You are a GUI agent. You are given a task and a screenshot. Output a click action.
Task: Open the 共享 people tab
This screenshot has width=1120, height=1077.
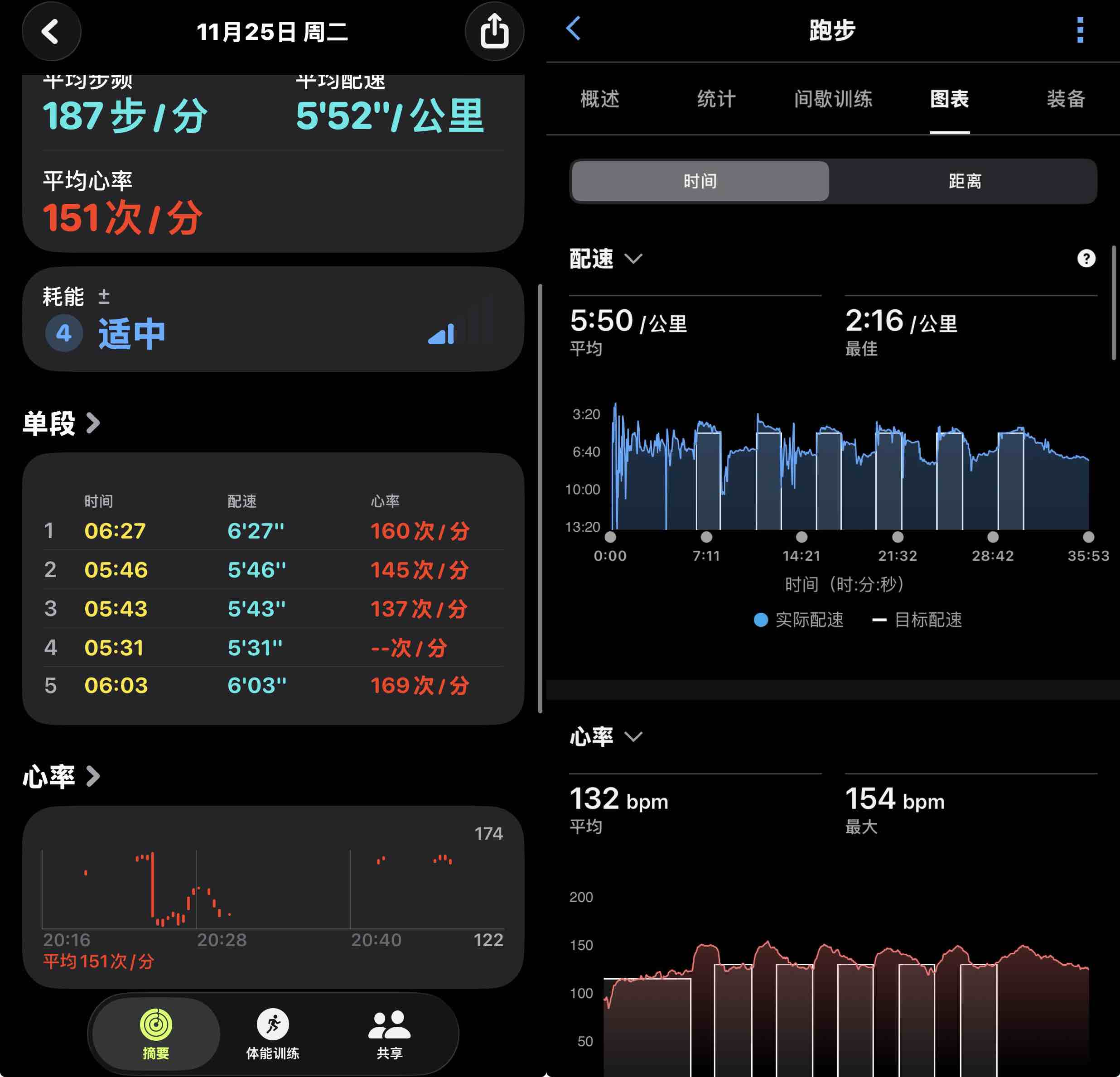390,1034
